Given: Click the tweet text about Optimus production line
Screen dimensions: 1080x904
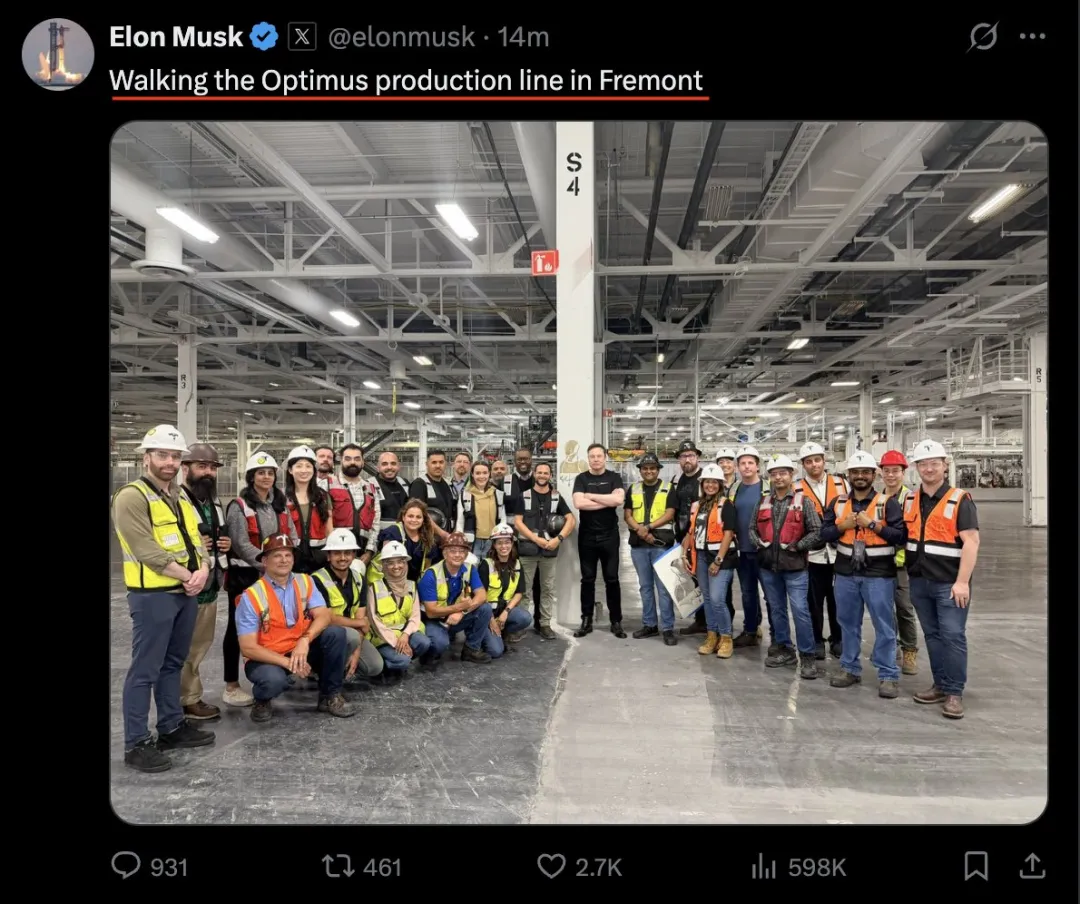Looking at the screenshot, I should [406, 81].
